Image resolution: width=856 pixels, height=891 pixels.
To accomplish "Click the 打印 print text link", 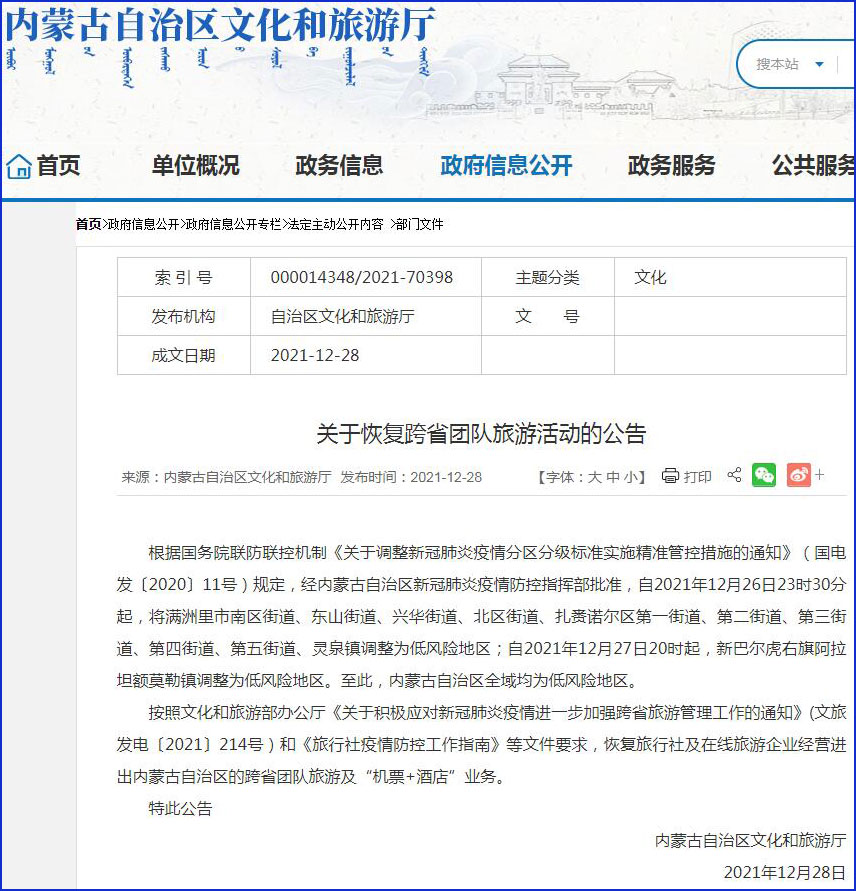I will (x=698, y=477).
